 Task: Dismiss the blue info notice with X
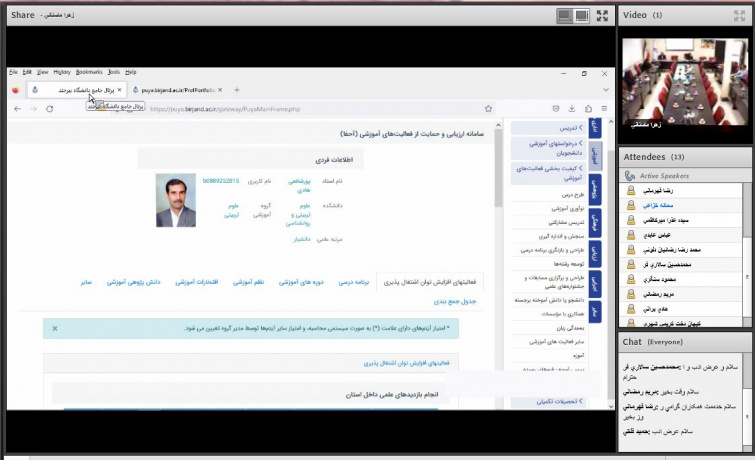(54, 328)
